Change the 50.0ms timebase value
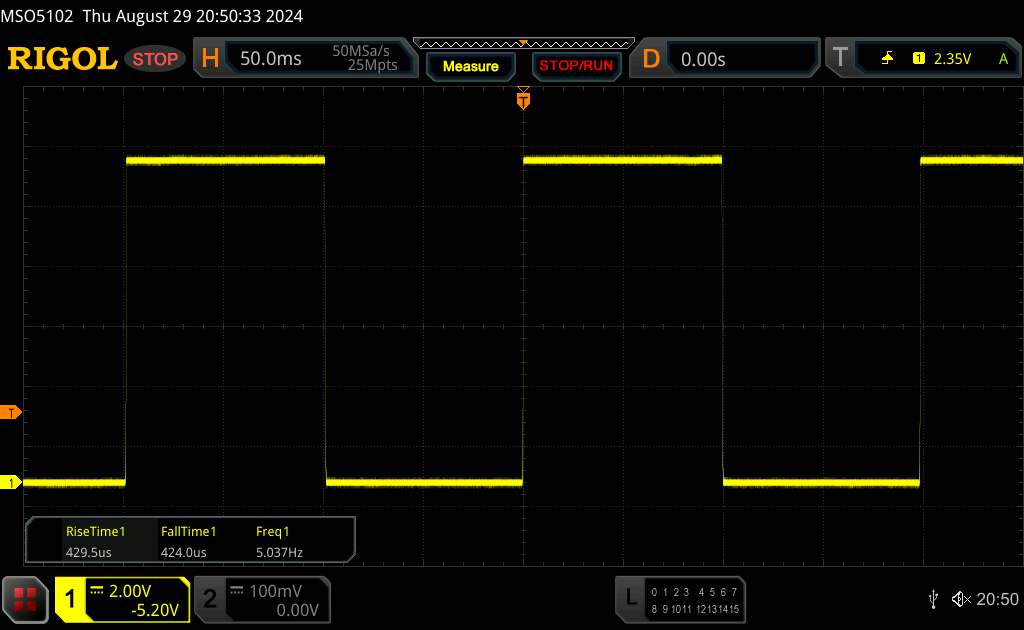The width and height of the screenshot is (1024, 630). [270, 59]
